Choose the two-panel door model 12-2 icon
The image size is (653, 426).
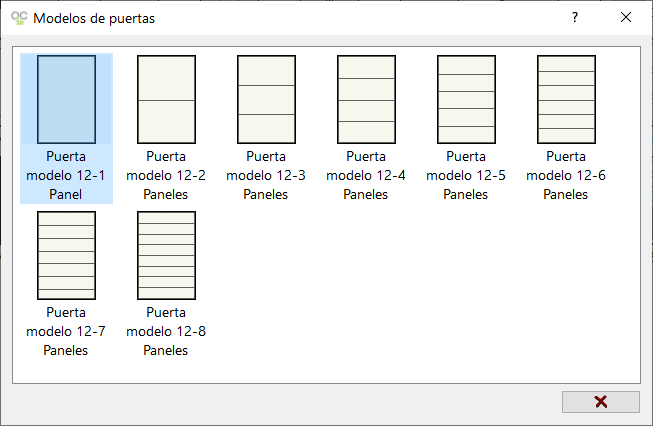[x=167, y=100]
